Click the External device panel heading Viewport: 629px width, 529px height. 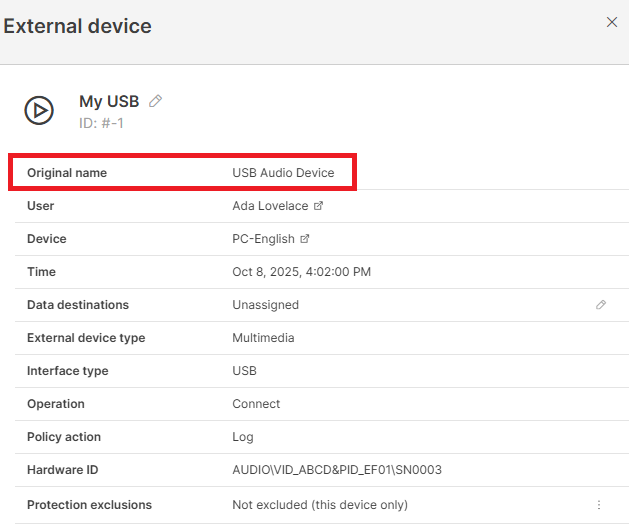78,26
